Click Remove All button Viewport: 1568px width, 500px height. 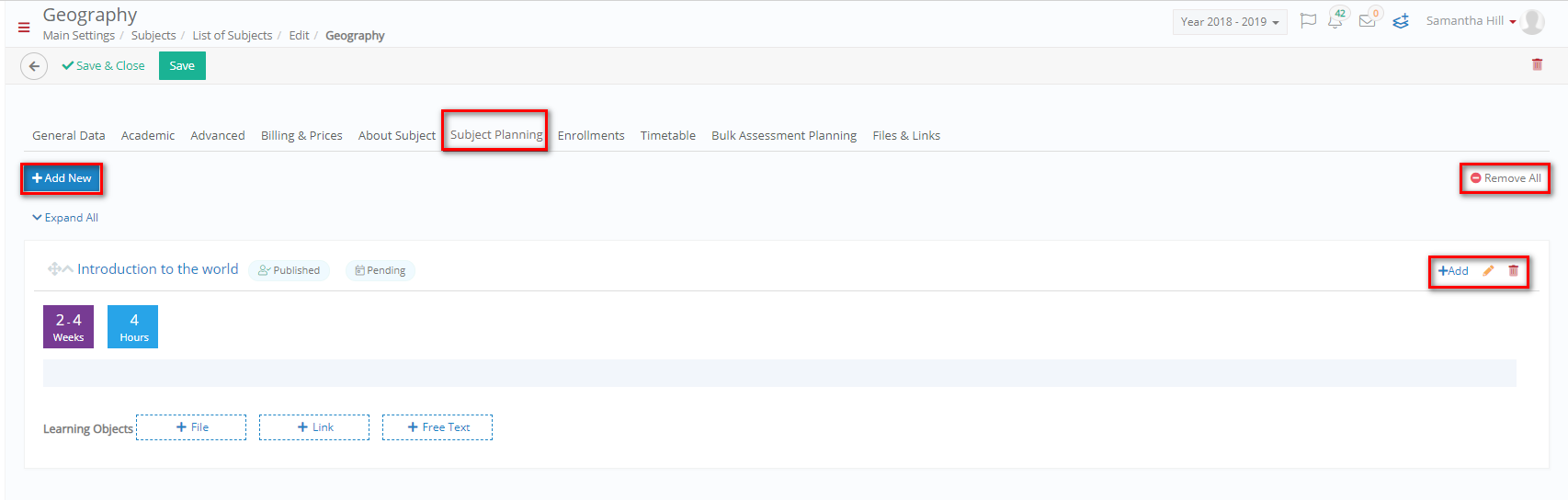[x=1506, y=178]
